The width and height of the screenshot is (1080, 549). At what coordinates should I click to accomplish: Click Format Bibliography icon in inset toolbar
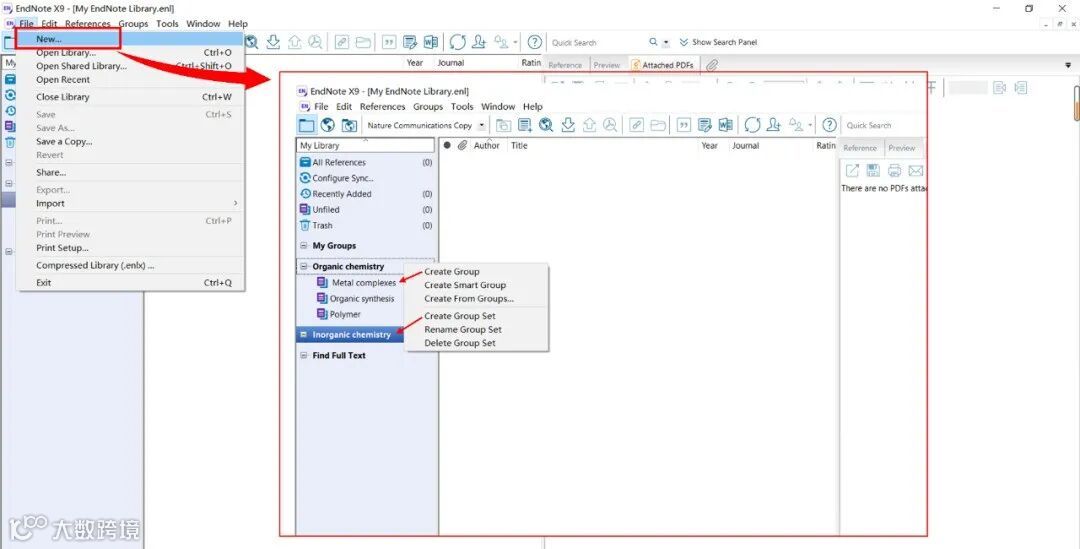click(x=704, y=125)
